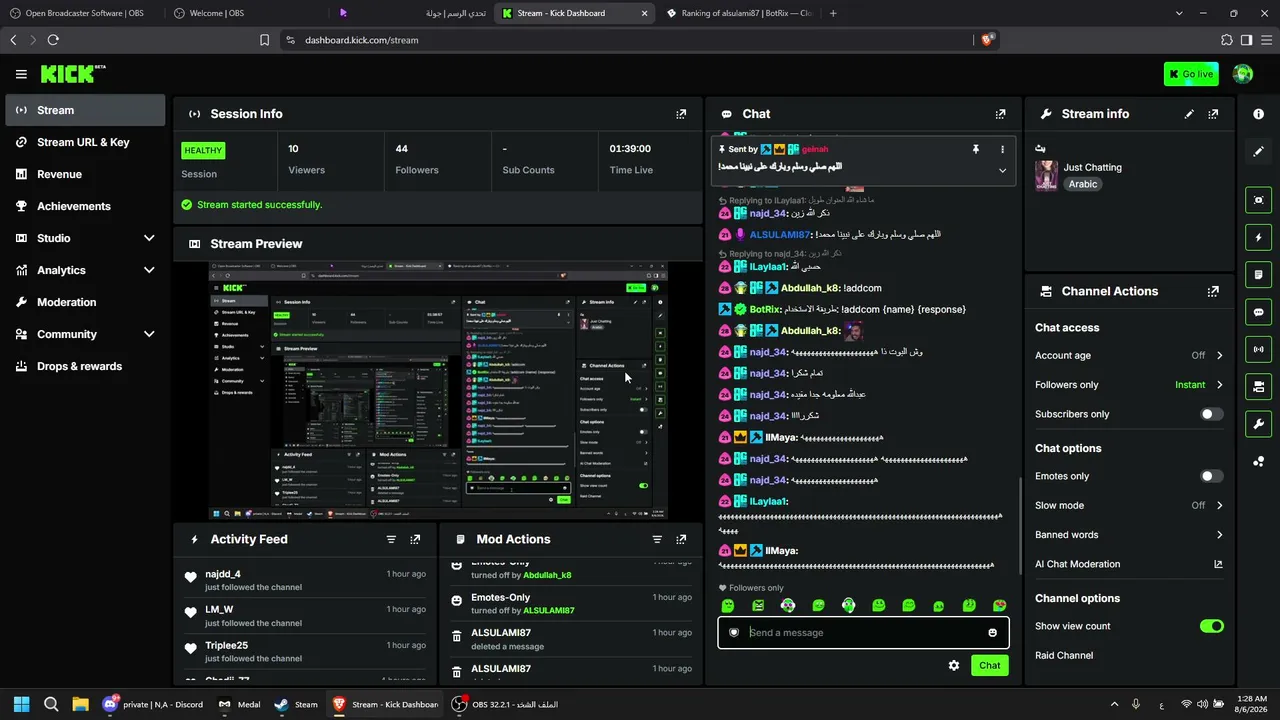
Task: Toggle Channel Actions widget in right rail
Action: click(1258, 386)
